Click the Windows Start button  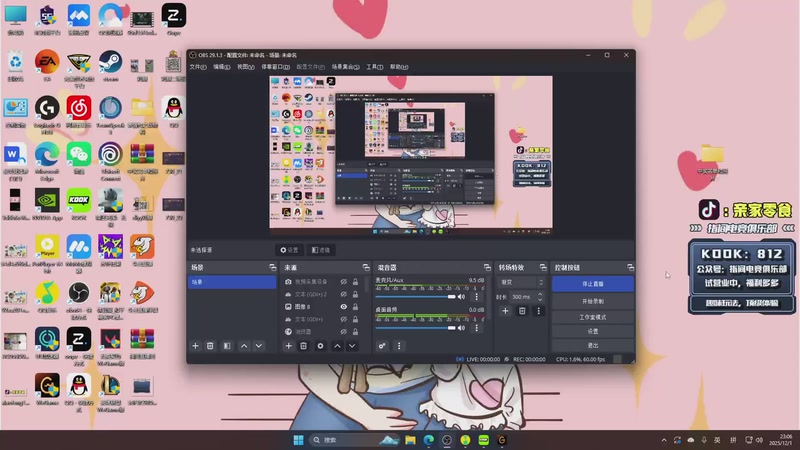pyautogui.click(x=298, y=440)
